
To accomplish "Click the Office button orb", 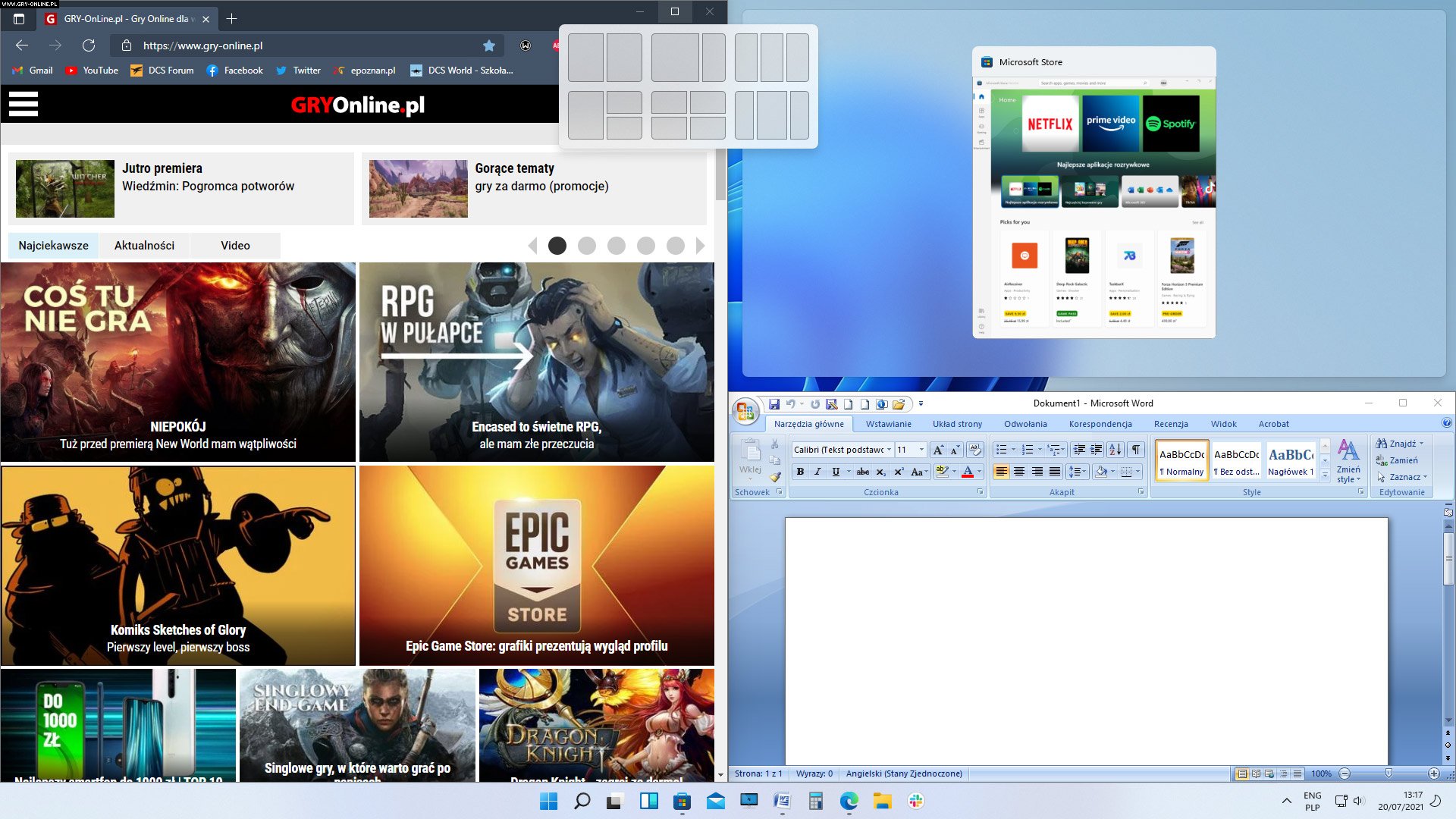I will coord(745,412).
